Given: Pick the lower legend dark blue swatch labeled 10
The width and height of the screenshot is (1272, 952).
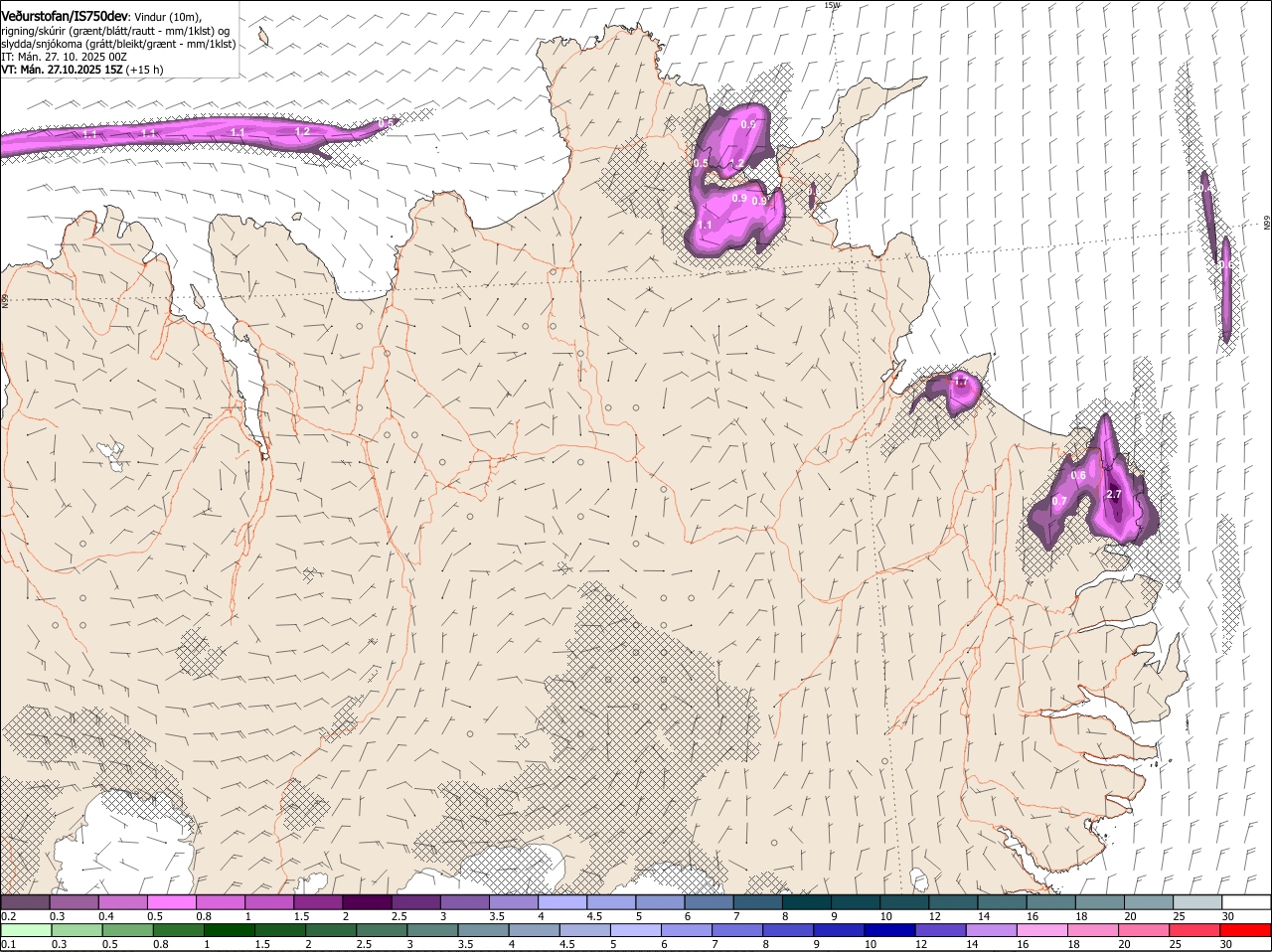Looking at the screenshot, I should tap(889, 931).
